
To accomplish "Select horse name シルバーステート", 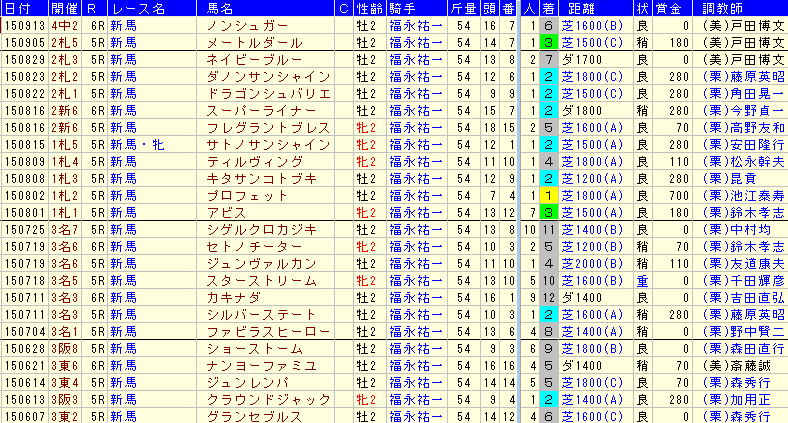I will (x=261, y=315).
